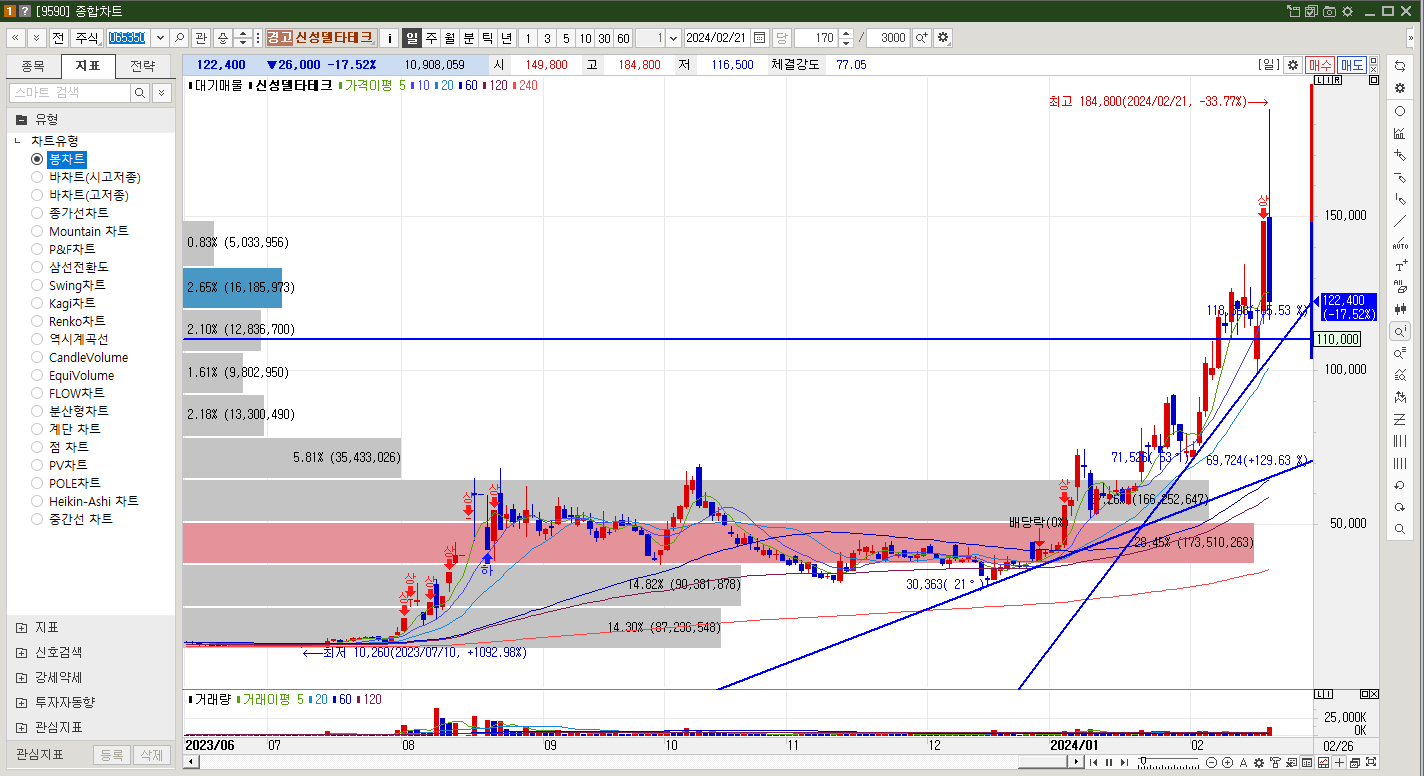Click the fullscreen icon at bottom right
Screen dimensions: 1424x776
coord(1372,763)
